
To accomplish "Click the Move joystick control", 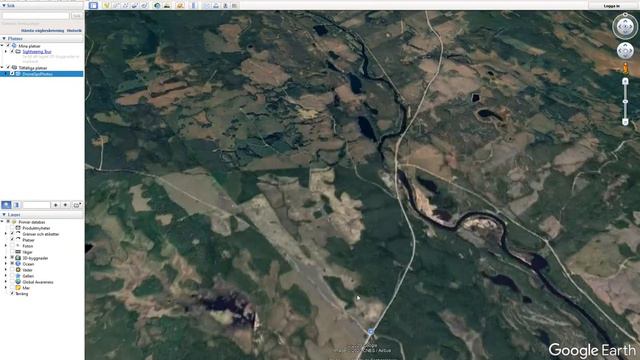I will [625, 51].
